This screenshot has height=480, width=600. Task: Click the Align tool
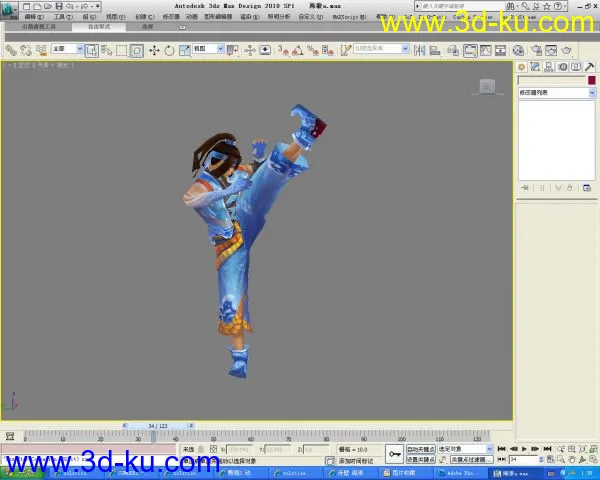pos(435,51)
